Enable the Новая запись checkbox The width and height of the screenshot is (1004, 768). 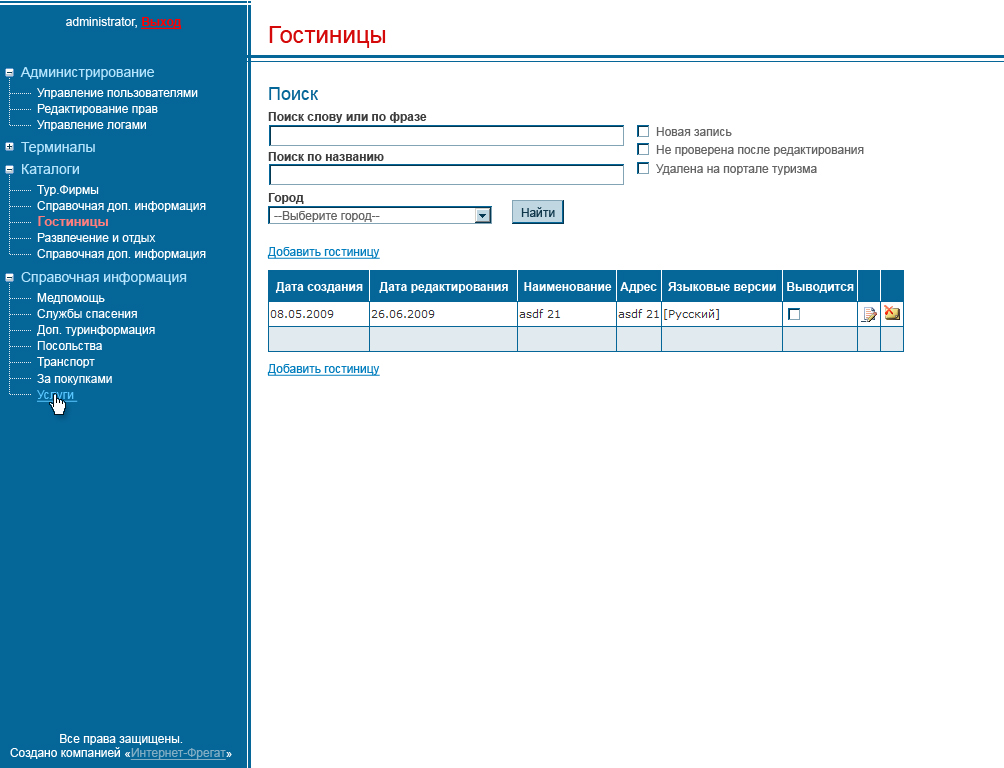(644, 132)
